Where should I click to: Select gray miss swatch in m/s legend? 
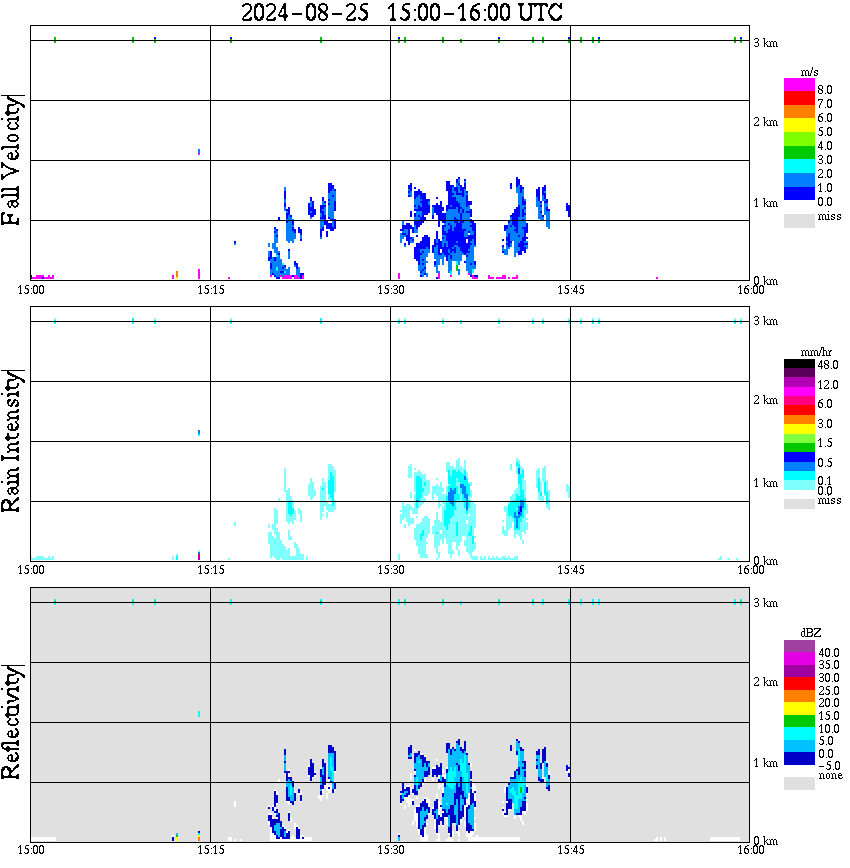click(x=799, y=220)
